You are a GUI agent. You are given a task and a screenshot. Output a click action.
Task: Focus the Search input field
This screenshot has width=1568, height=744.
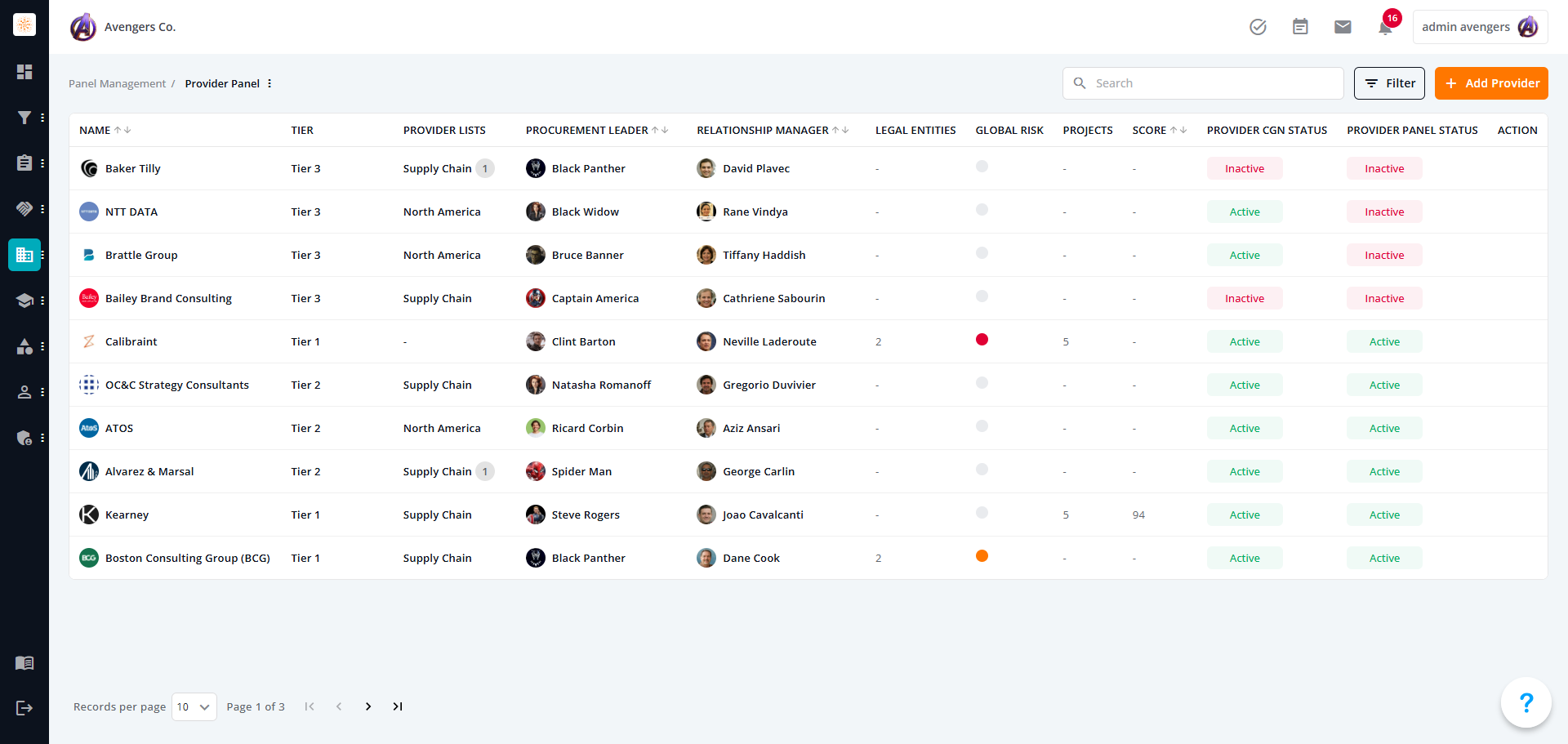[x=1203, y=83]
